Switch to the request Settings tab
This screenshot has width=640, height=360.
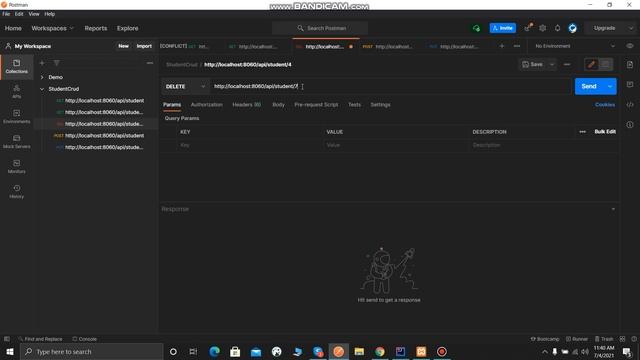click(x=380, y=104)
